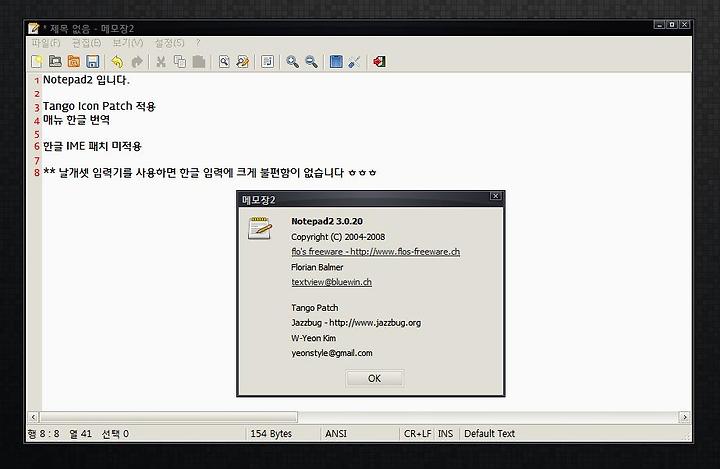Click the 선택 0 status field
This screenshot has height=469, width=720.
point(115,434)
